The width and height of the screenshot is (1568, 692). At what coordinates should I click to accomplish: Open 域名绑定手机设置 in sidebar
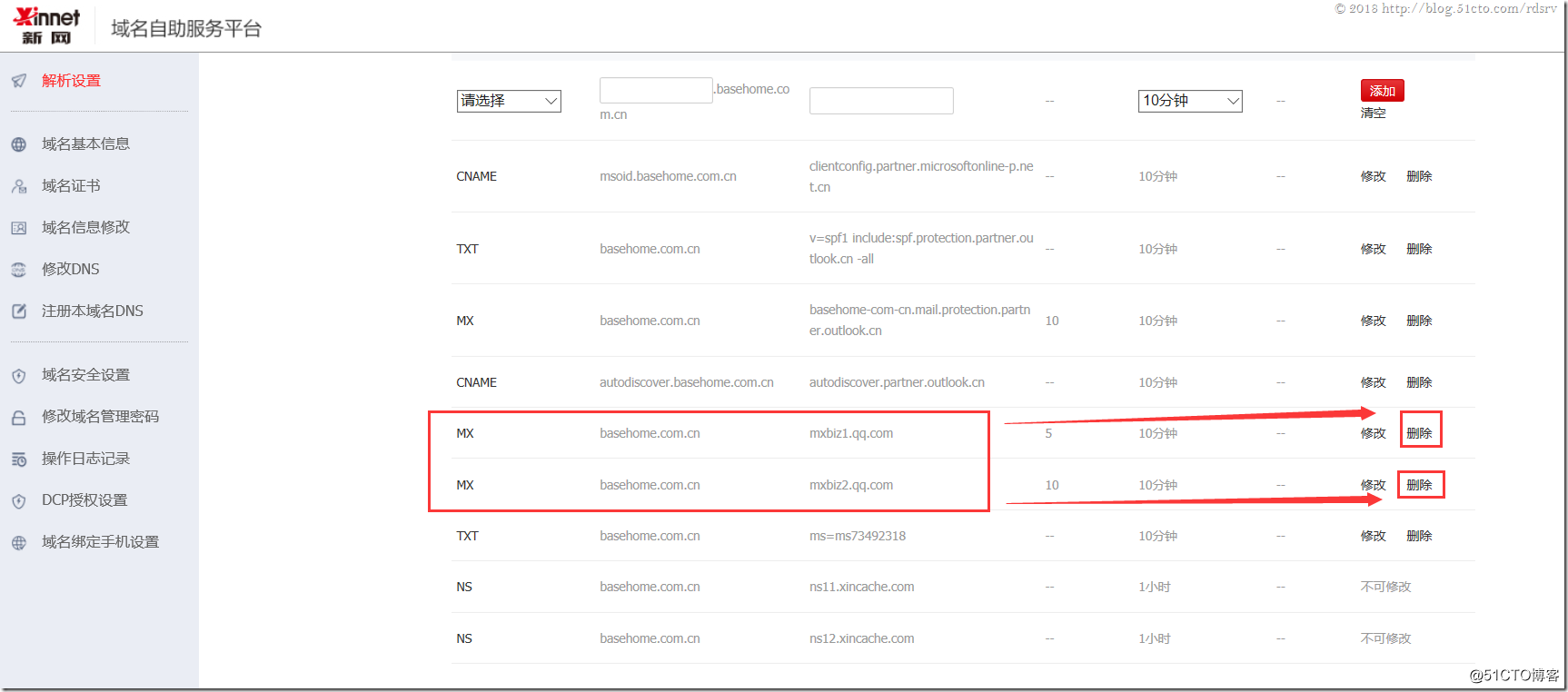[101, 542]
